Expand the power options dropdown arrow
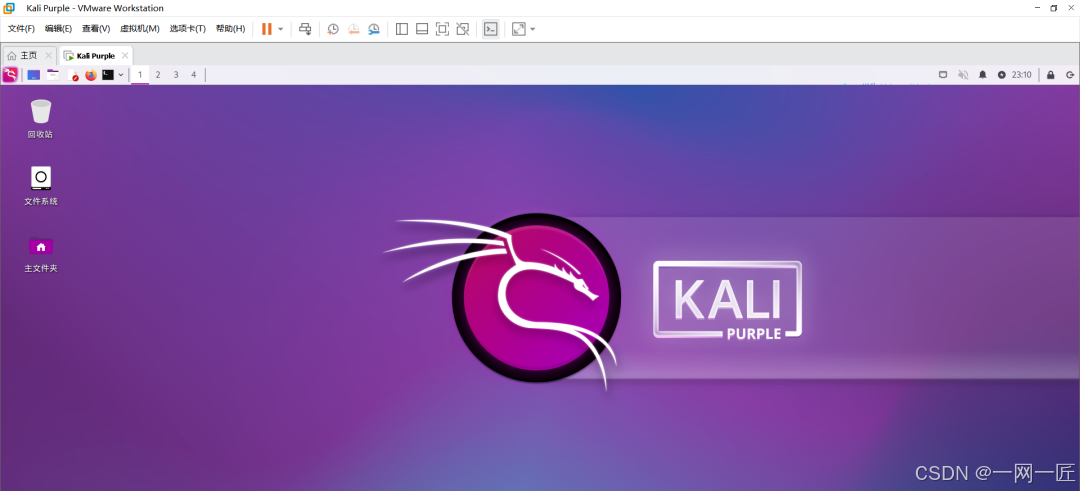The image size is (1080, 491). 280,29
